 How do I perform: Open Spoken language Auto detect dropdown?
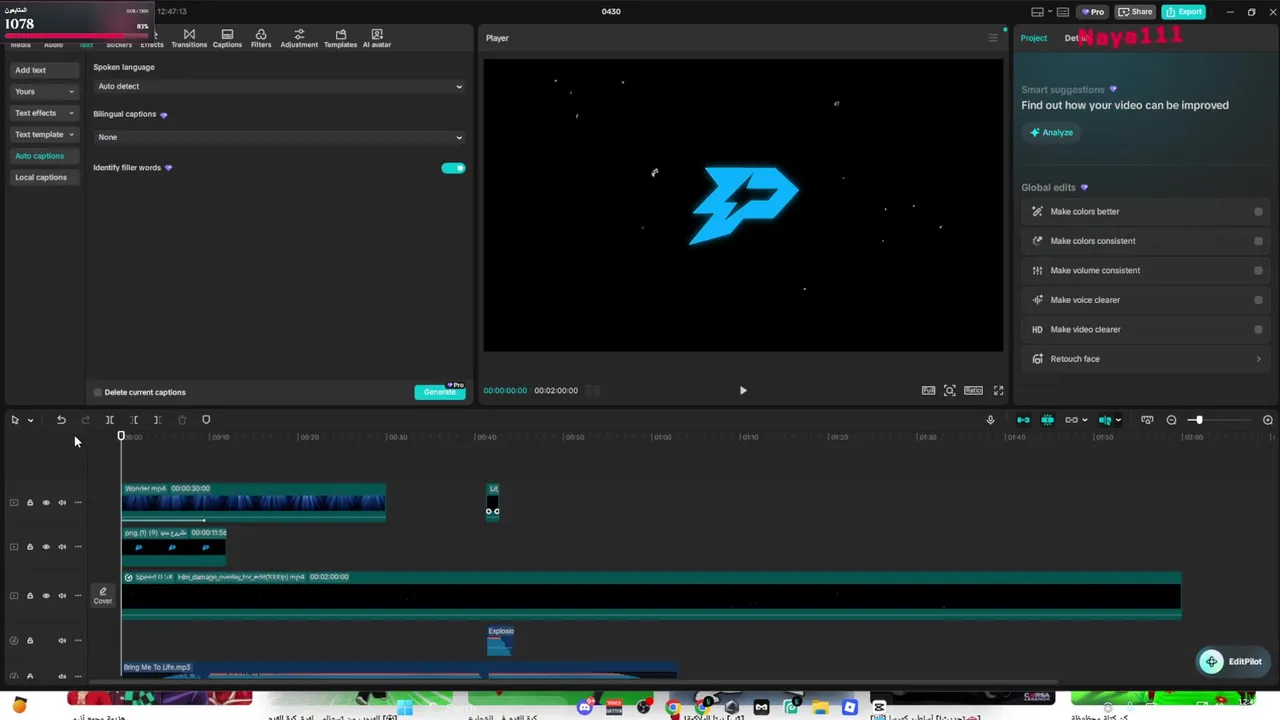point(279,87)
